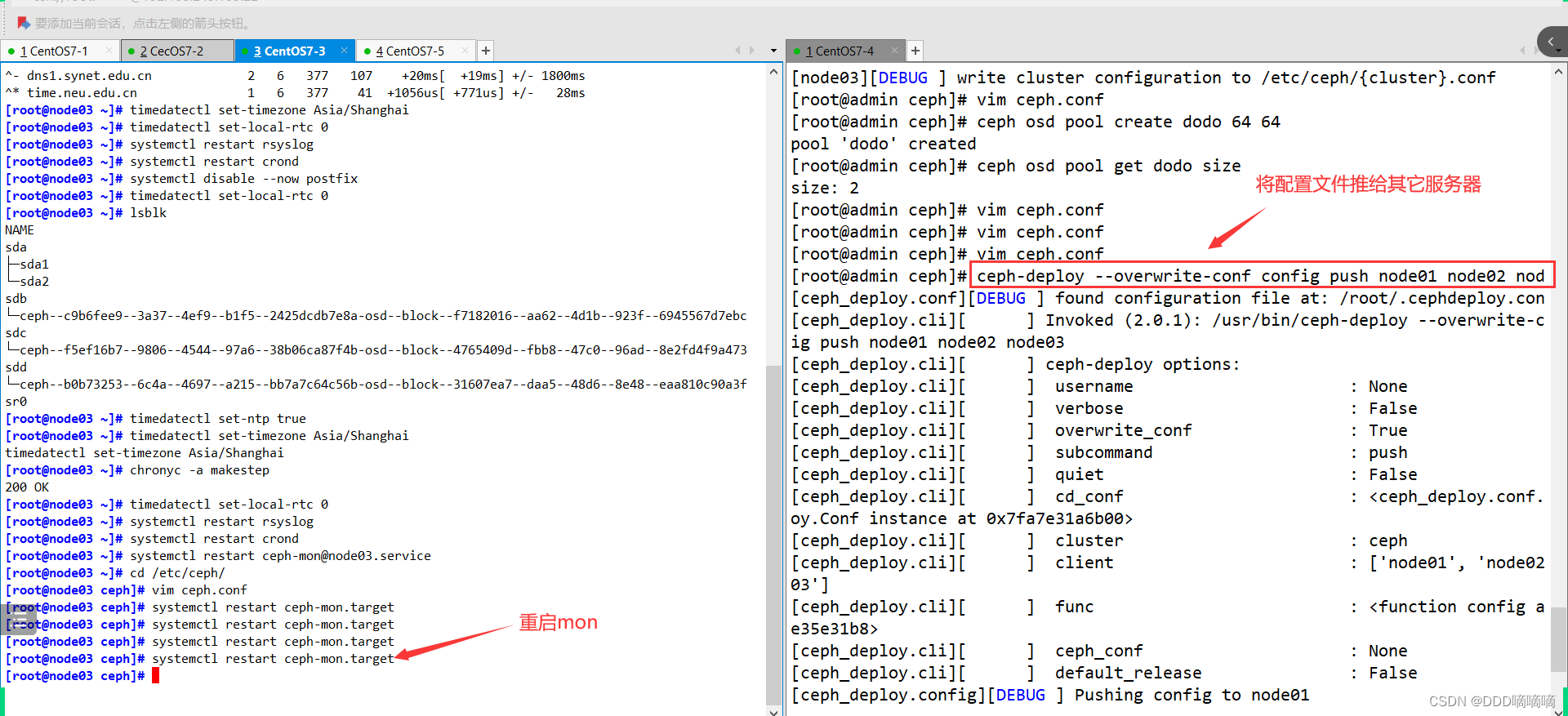Open a new tab next to CentOS7-4
Viewport: 1568px width, 716px height.
coord(915,51)
